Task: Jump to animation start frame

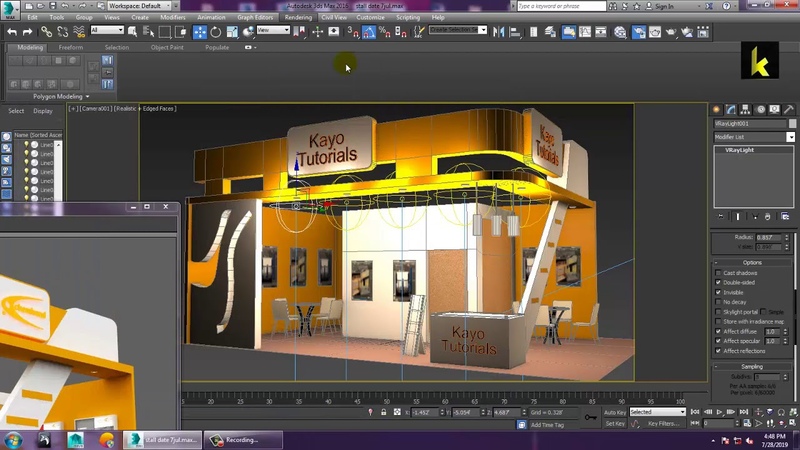Action: tap(695, 412)
